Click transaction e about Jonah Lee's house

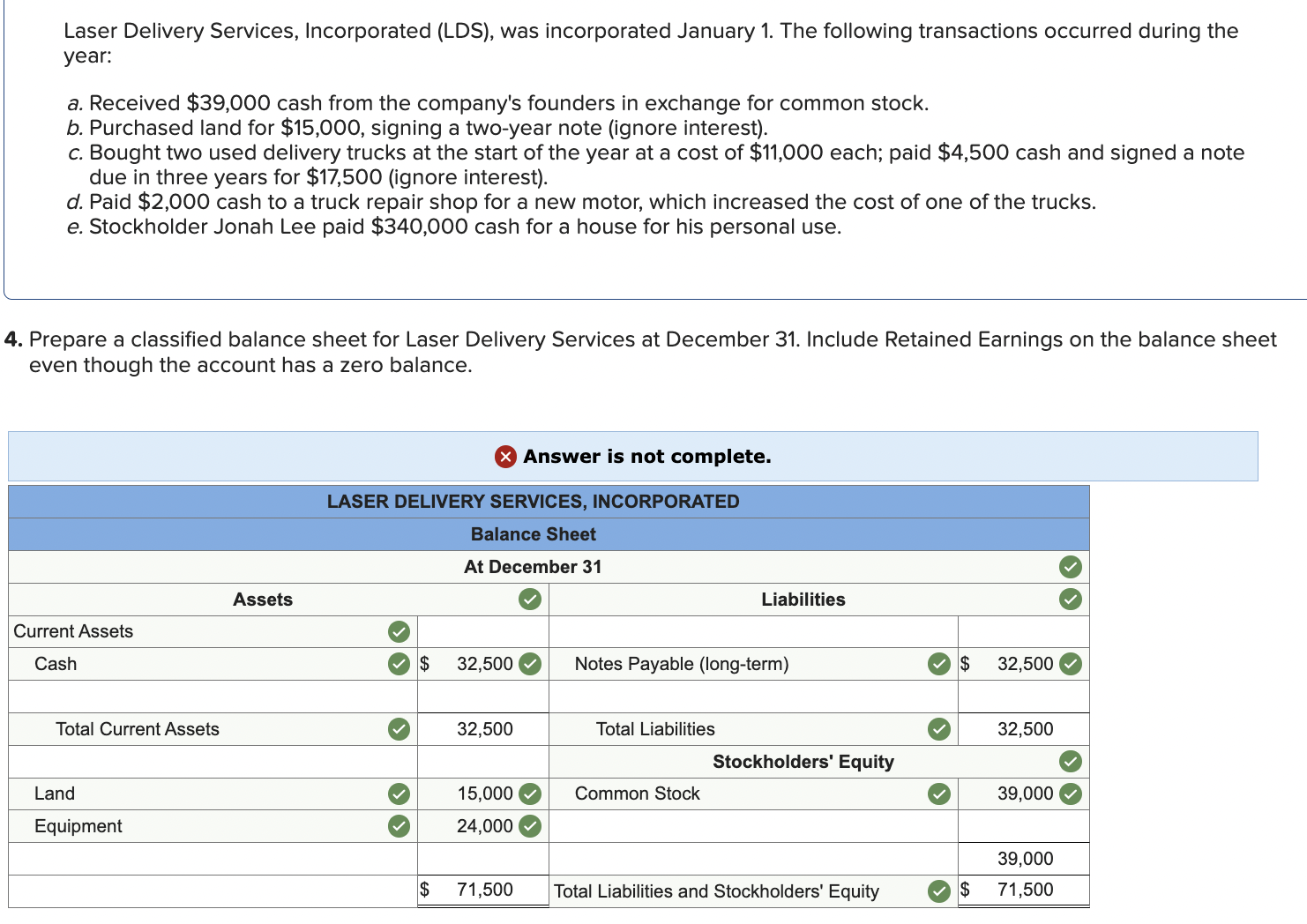point(454,227)
